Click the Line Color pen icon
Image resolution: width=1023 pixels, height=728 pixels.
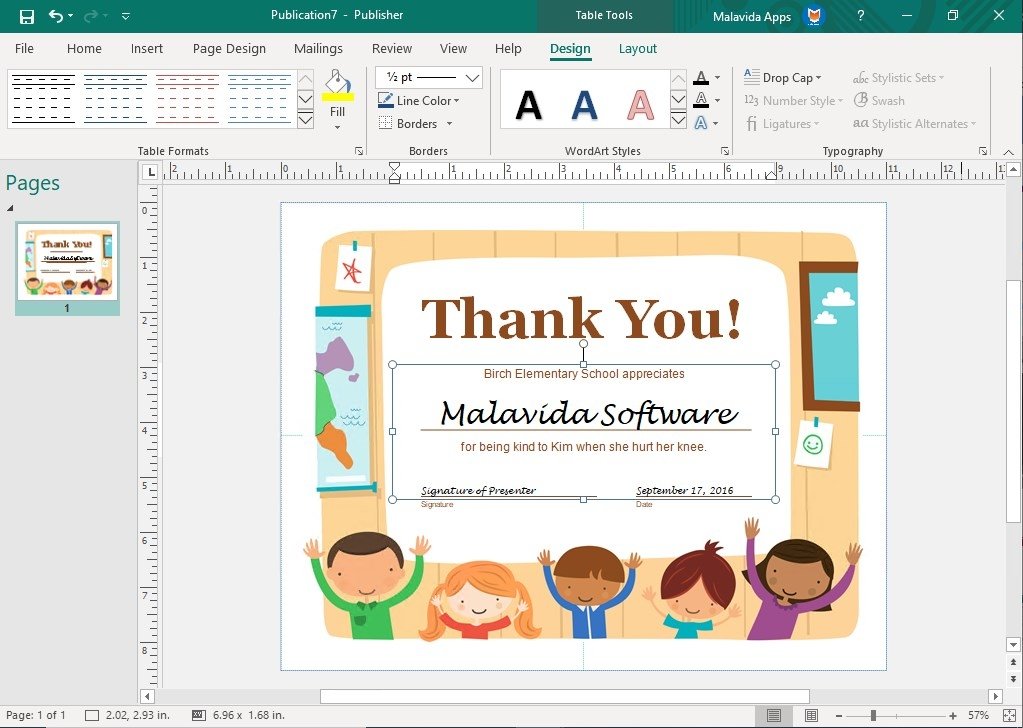(386, 100)
